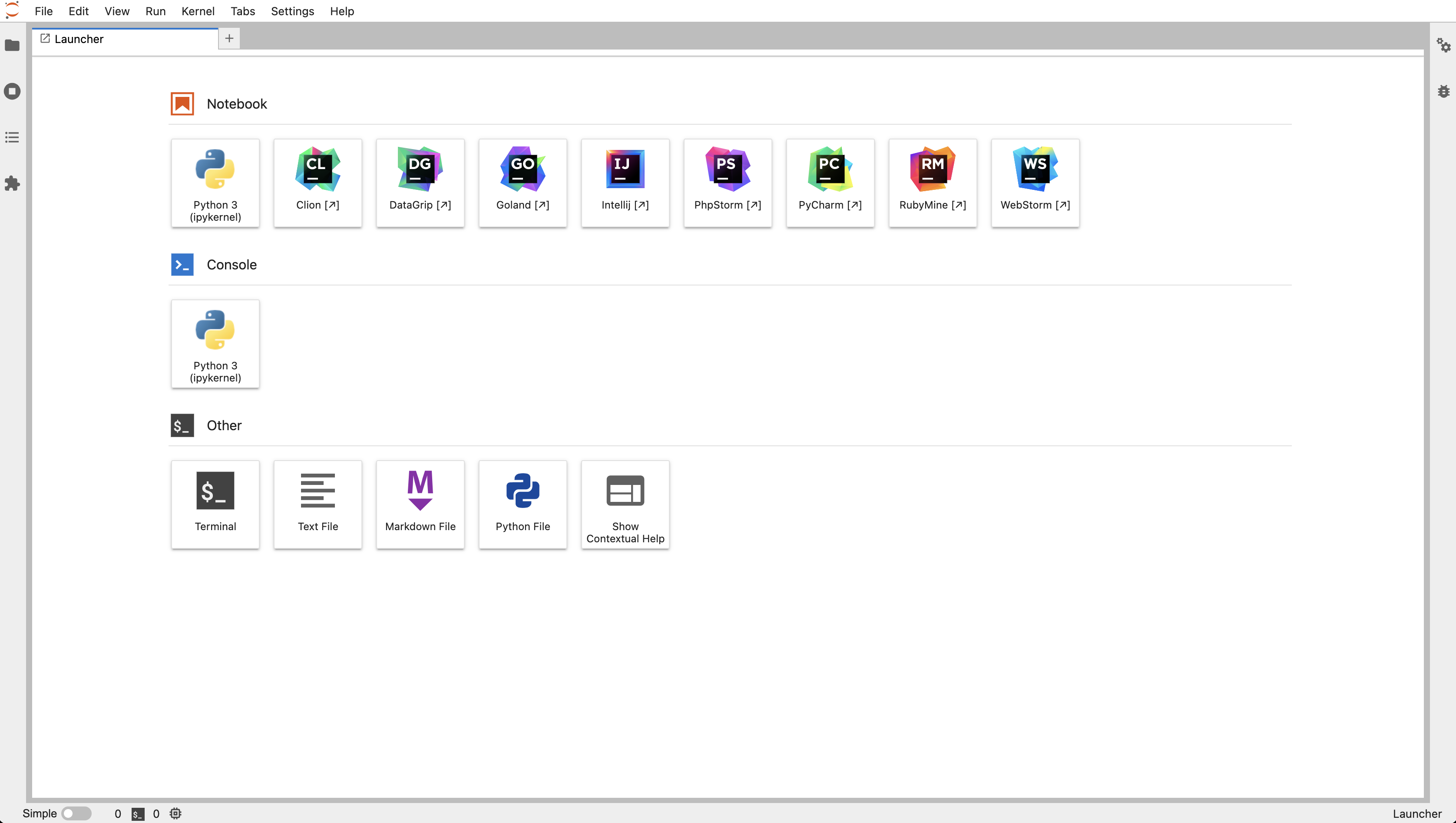This screenshot has height=823, width=1456.
Task: Click the kernel status icon in status bar
Action: click(x=176, y=813)
